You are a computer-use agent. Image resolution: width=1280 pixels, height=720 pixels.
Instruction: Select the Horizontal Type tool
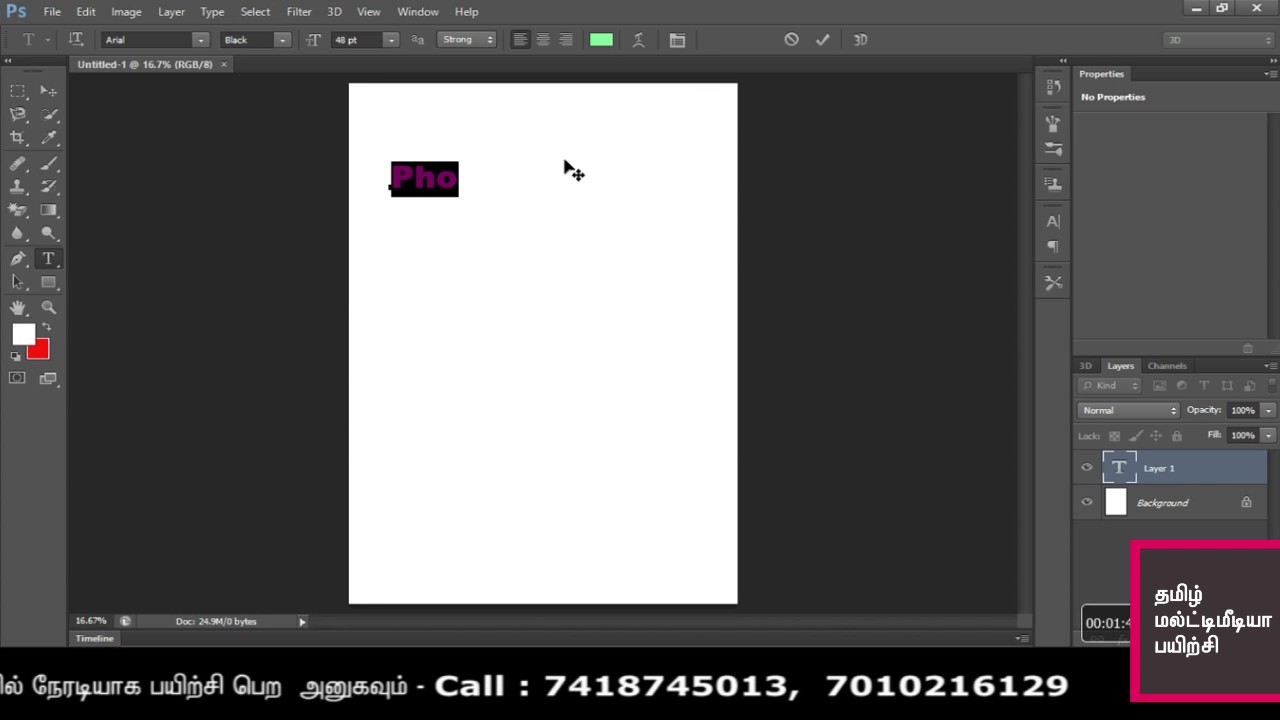48,259
